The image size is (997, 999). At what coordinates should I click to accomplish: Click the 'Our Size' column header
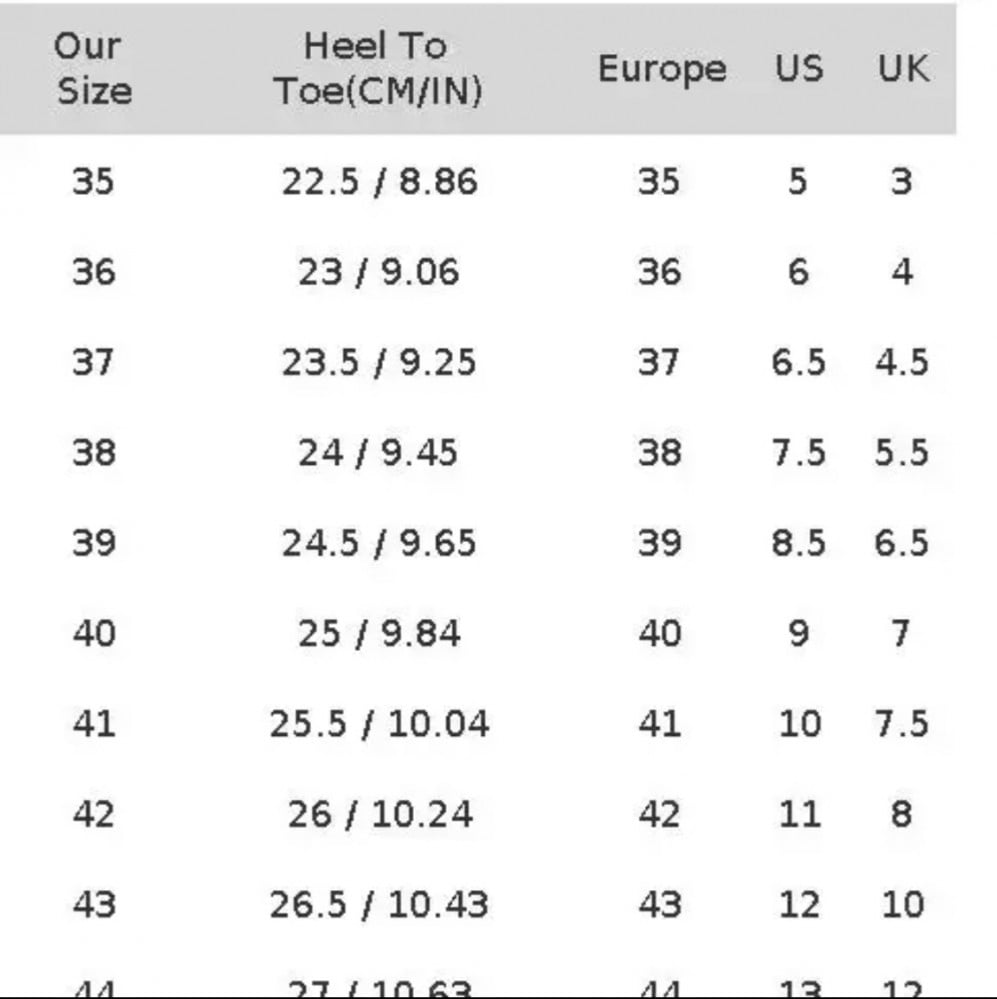click(94, 68)
